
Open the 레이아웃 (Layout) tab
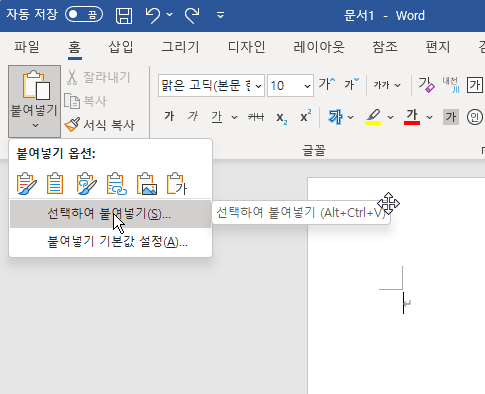click(319, 47)
